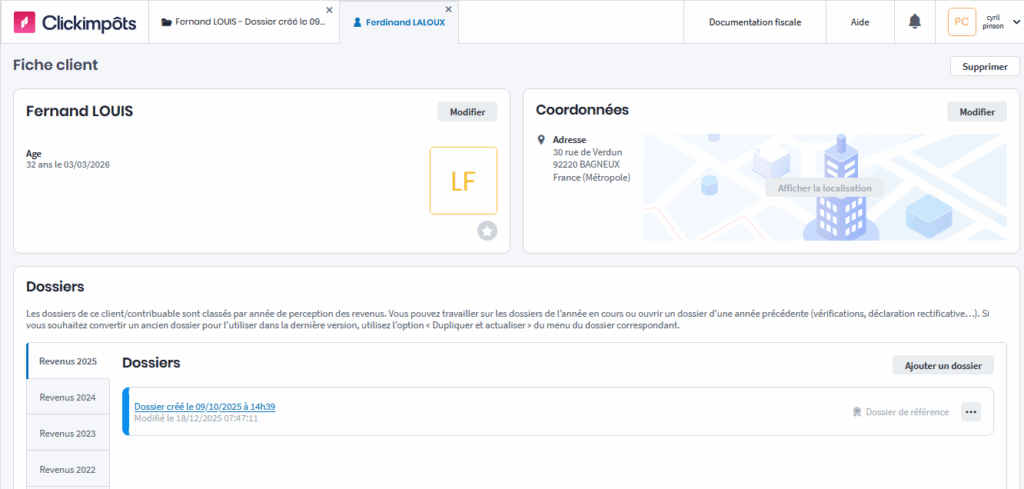Open the Aide menu
This screenshot has height=489, width=1024.
(x=860, y=22)
